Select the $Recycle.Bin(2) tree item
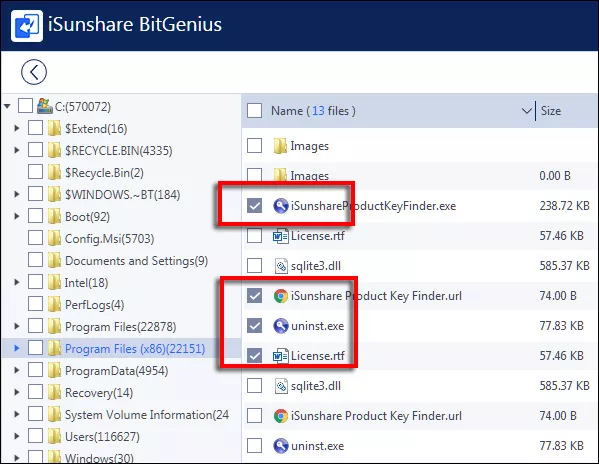This screenshot has height=464, width=599. [x=104, y=173]
